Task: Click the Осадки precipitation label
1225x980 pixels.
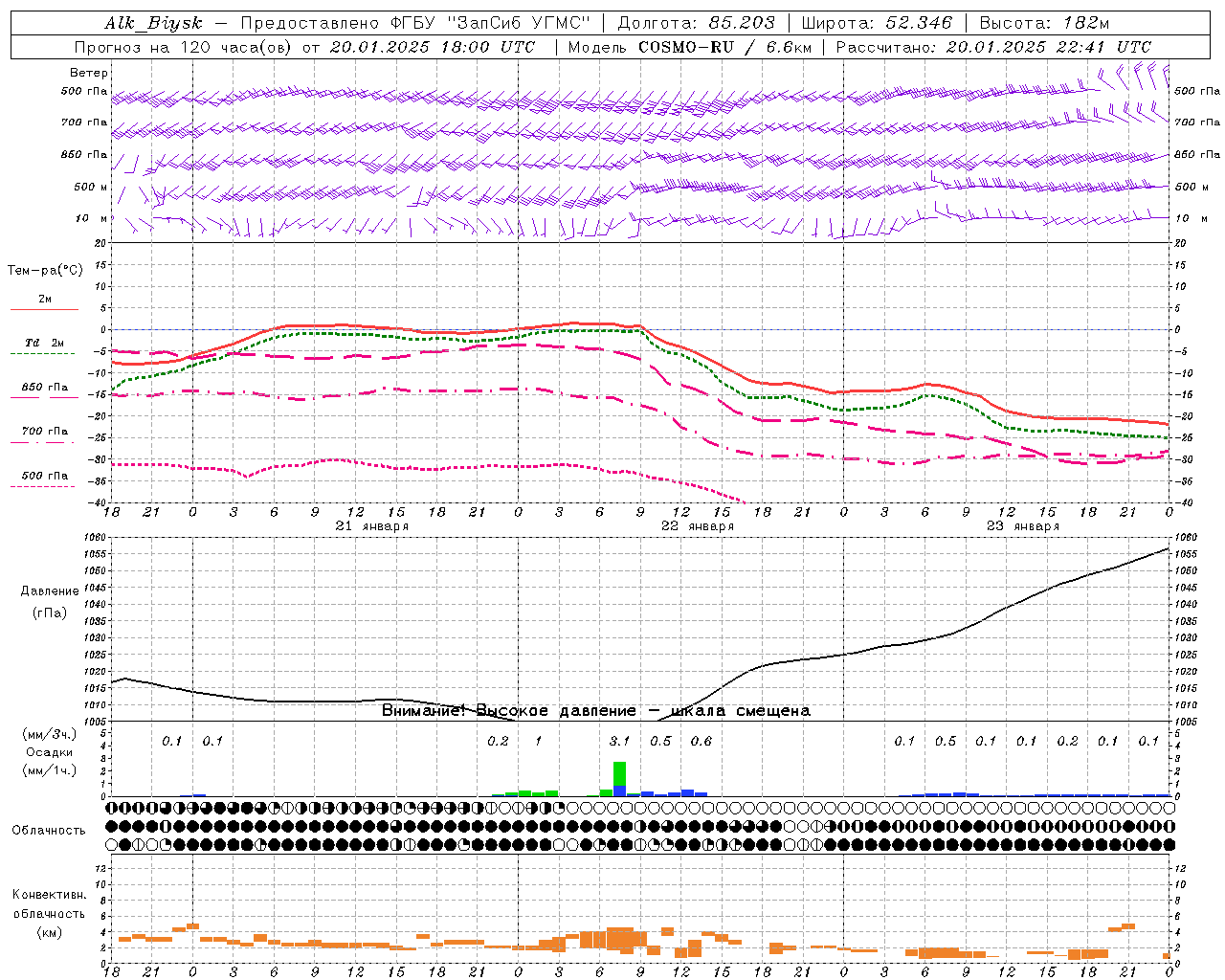Action: (49, 752)
